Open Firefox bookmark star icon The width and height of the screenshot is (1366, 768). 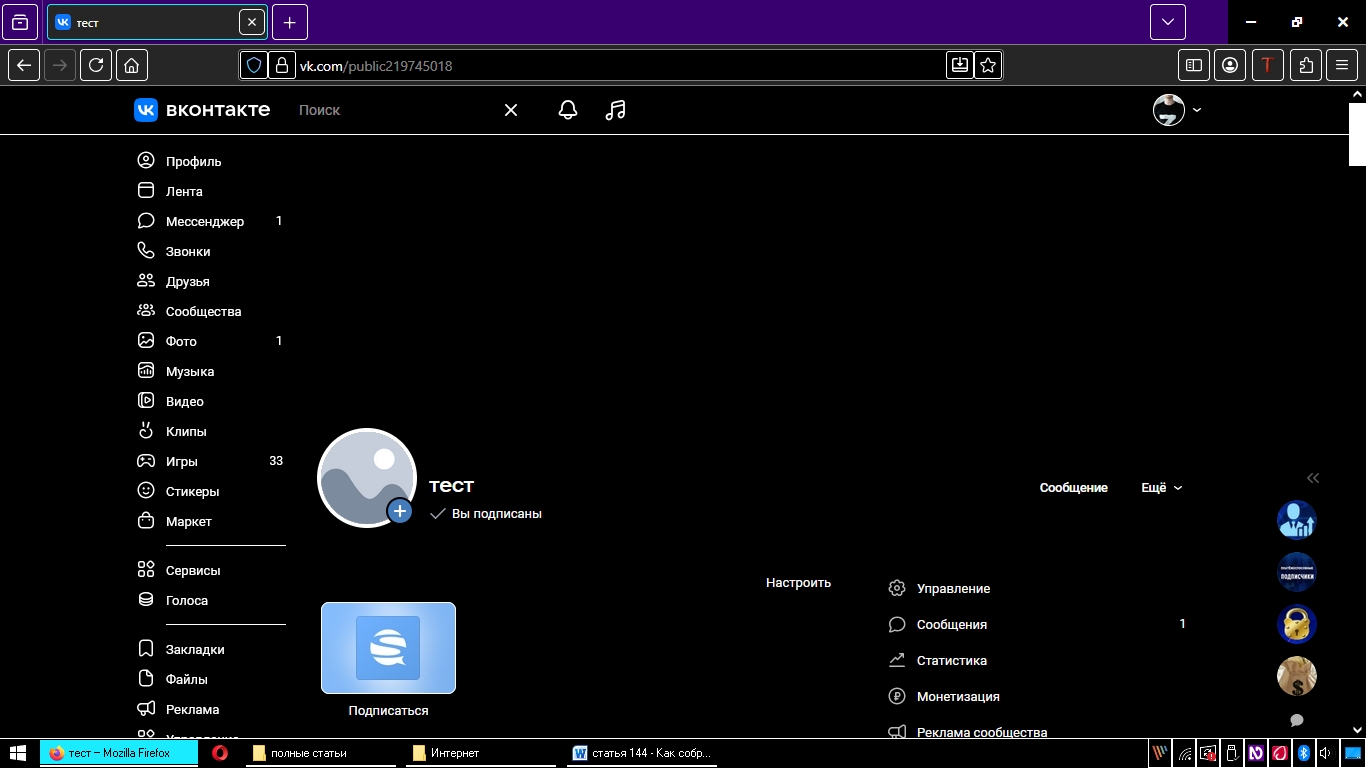(988, 65)
